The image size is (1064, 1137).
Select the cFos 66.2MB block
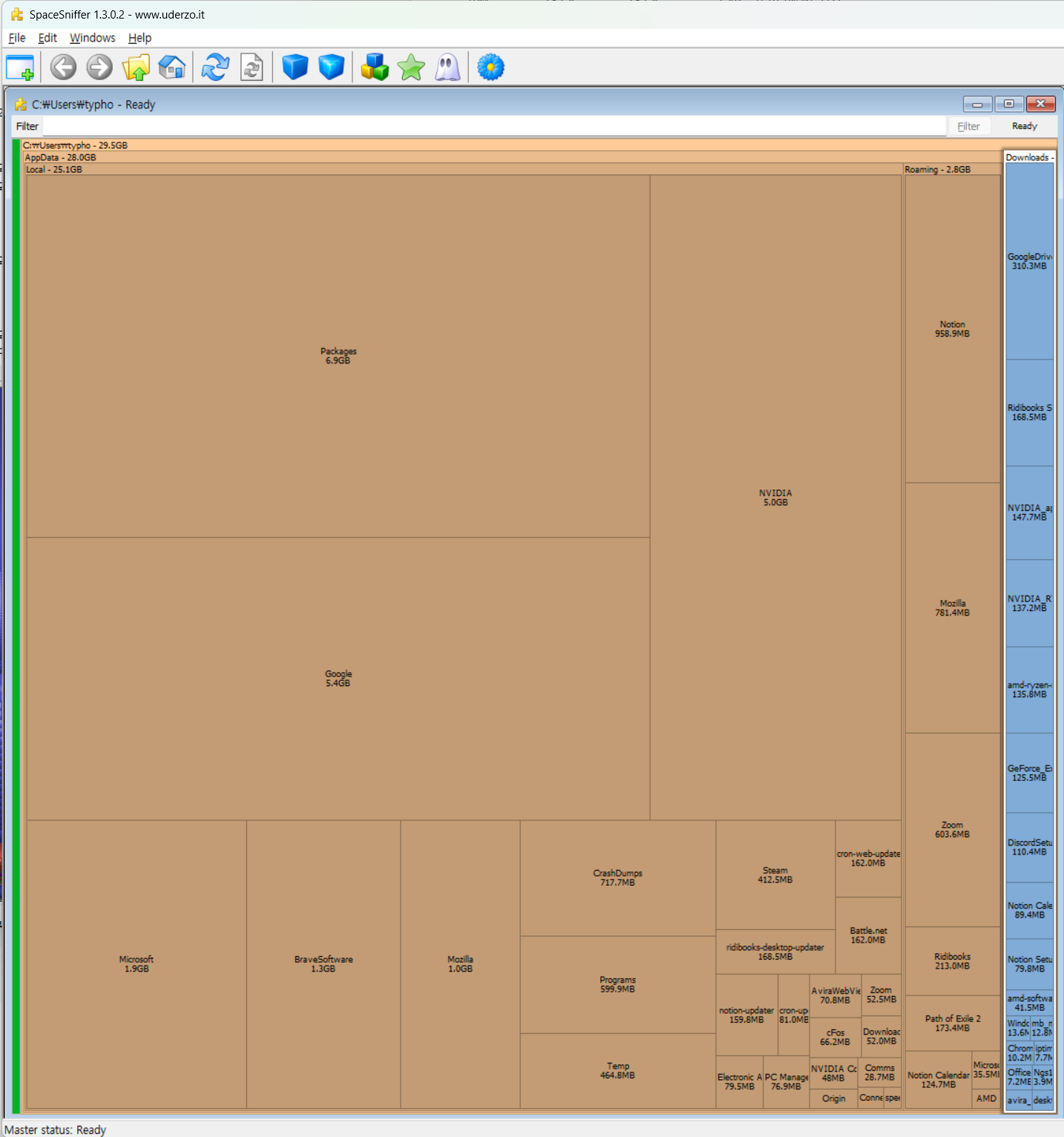tap(835, 1037)
